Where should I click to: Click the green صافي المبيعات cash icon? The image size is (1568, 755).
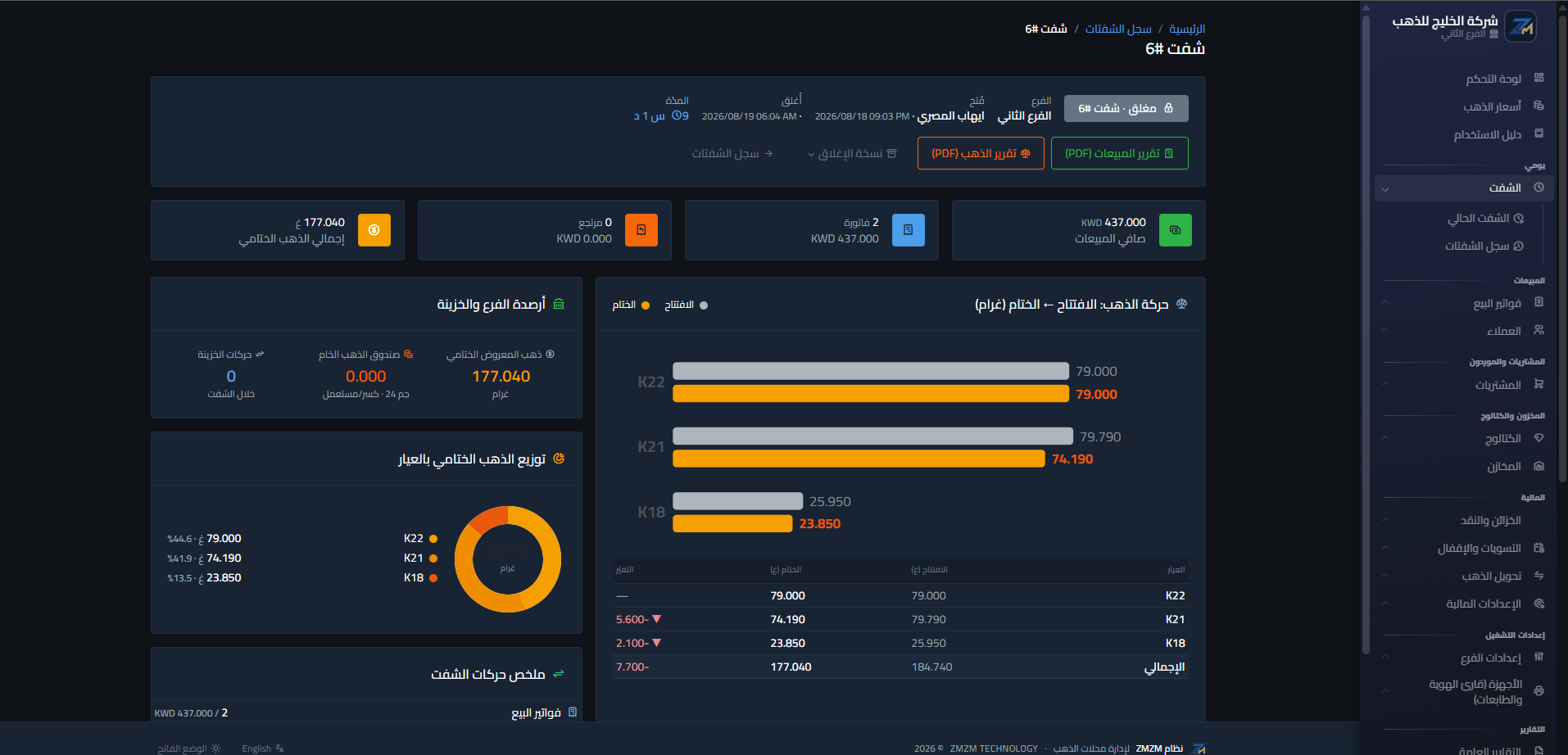coord(1175,230)
